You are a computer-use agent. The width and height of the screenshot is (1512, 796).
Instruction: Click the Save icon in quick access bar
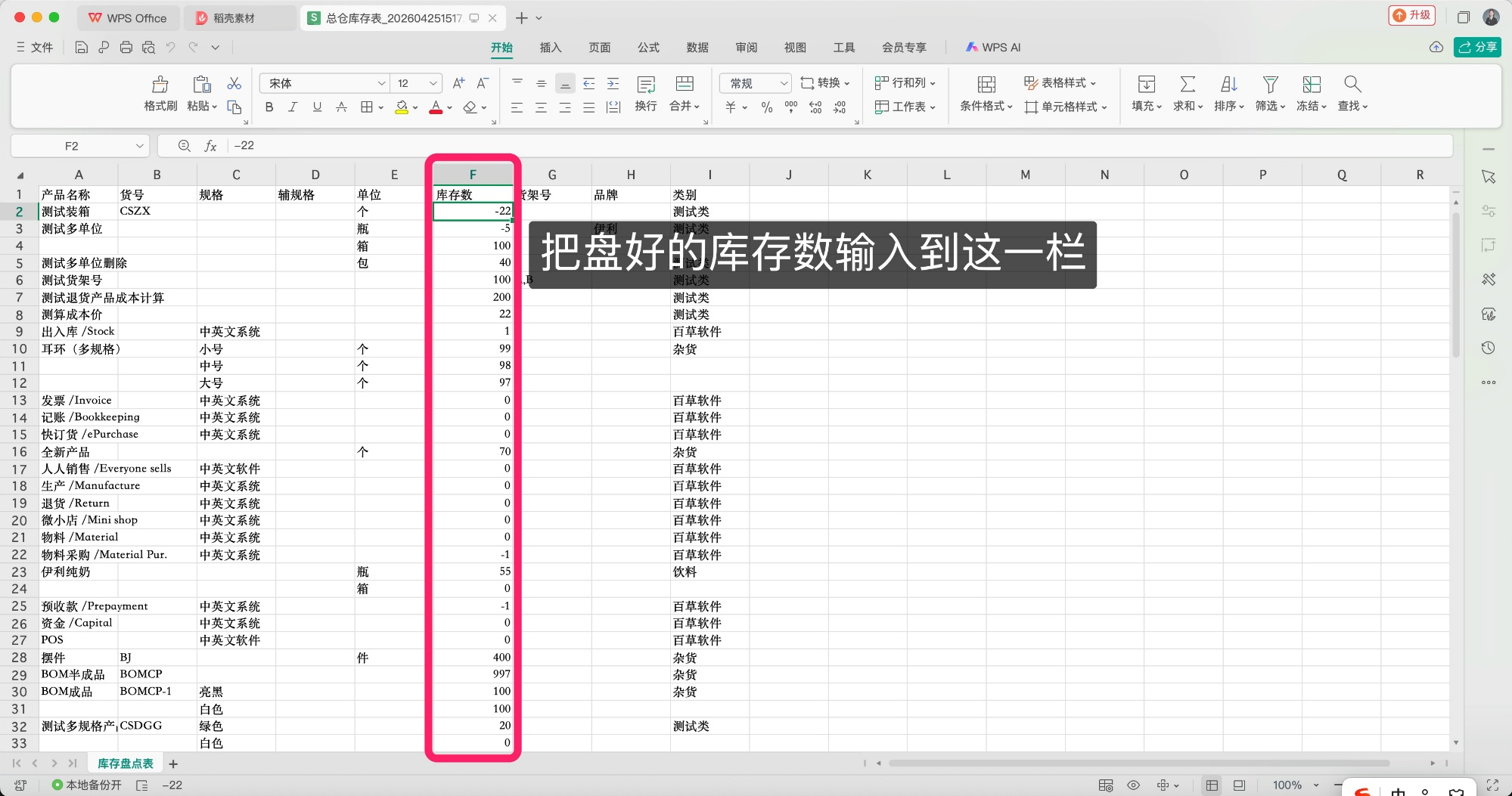[82, 48]
